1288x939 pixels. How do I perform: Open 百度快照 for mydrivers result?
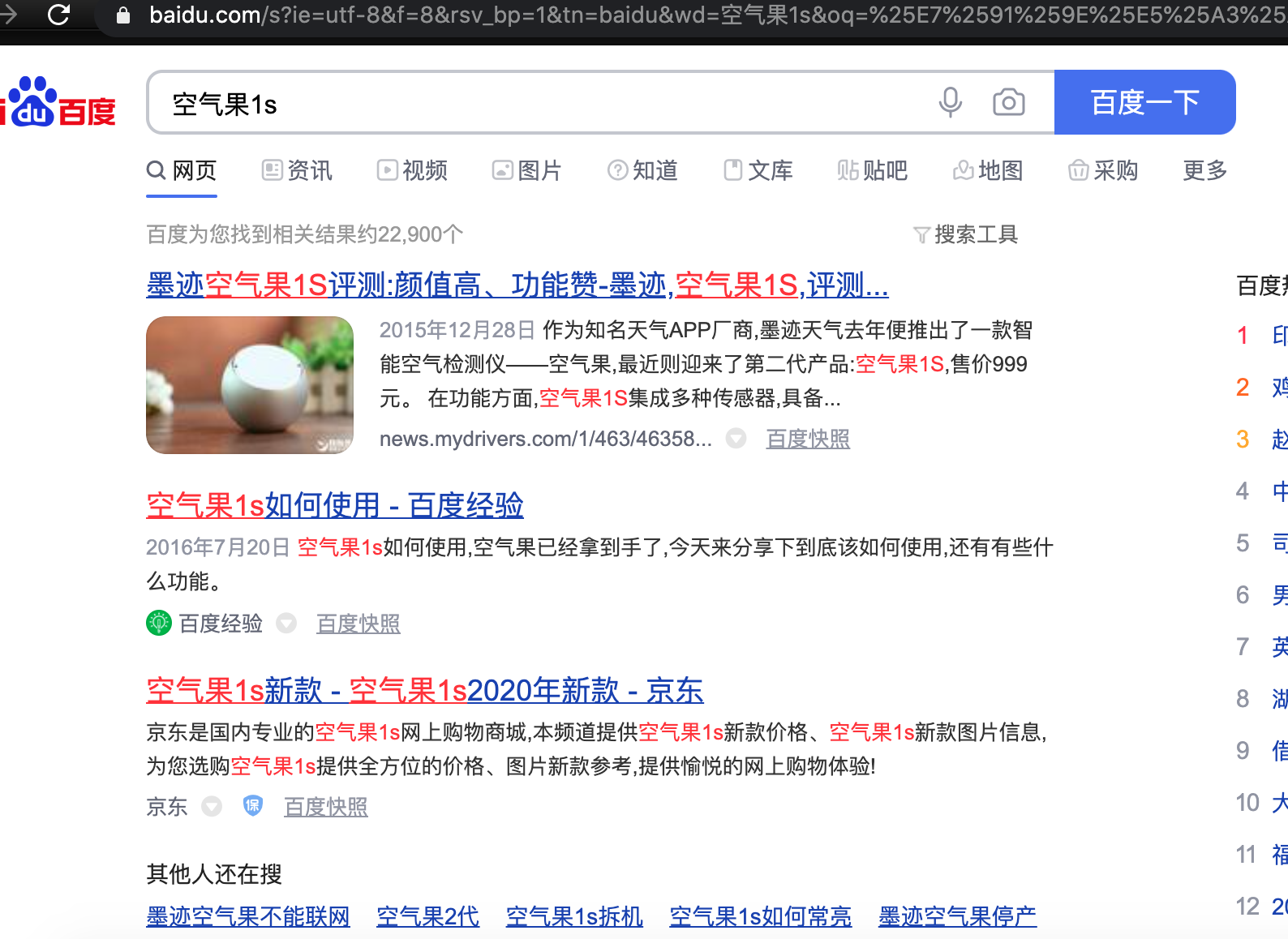coord(808,439)
